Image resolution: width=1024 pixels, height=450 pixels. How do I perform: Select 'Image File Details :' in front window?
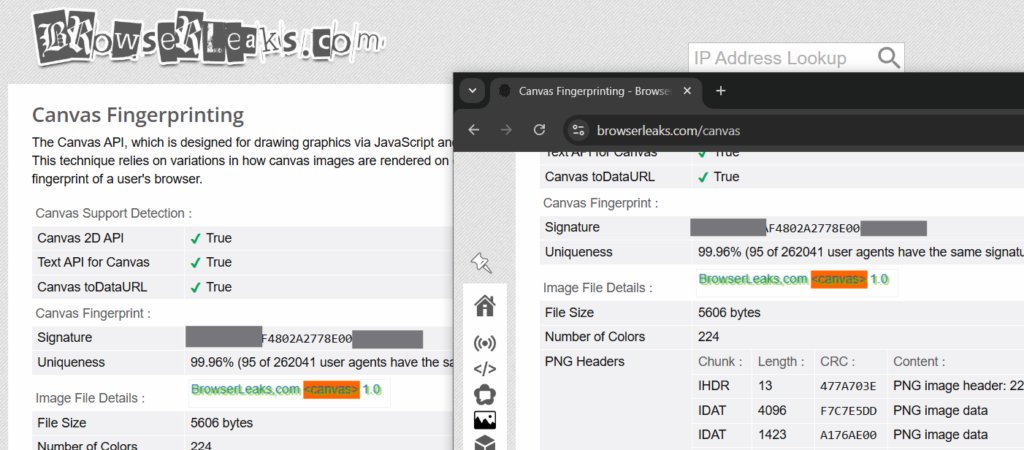pyautogui.click(x=598, y=288)
